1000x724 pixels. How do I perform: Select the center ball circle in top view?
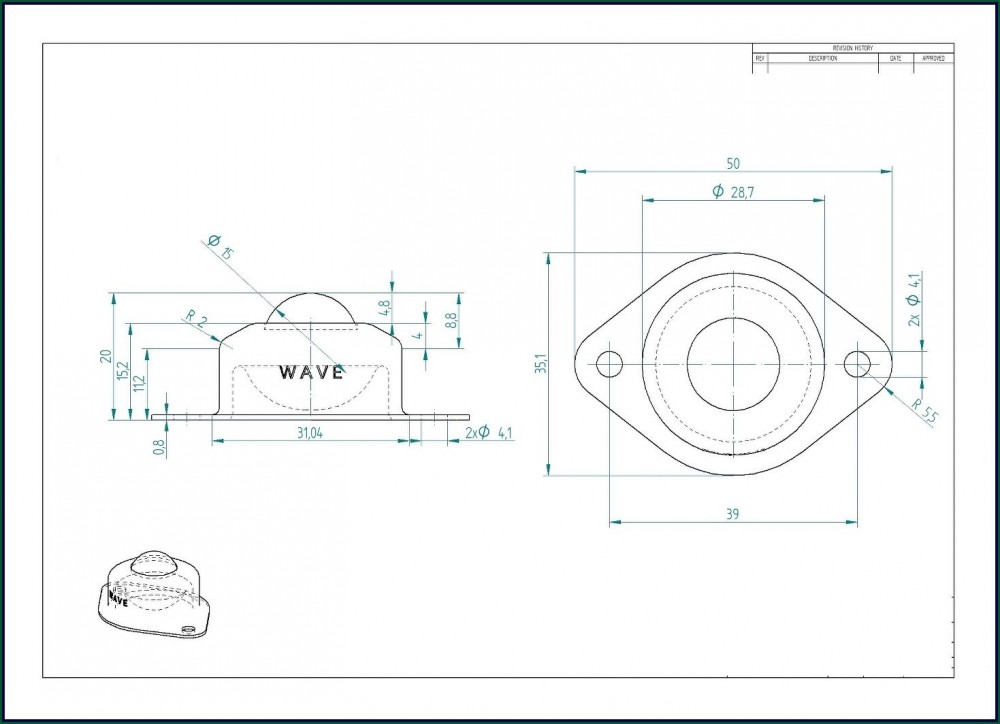coord(733,364)
